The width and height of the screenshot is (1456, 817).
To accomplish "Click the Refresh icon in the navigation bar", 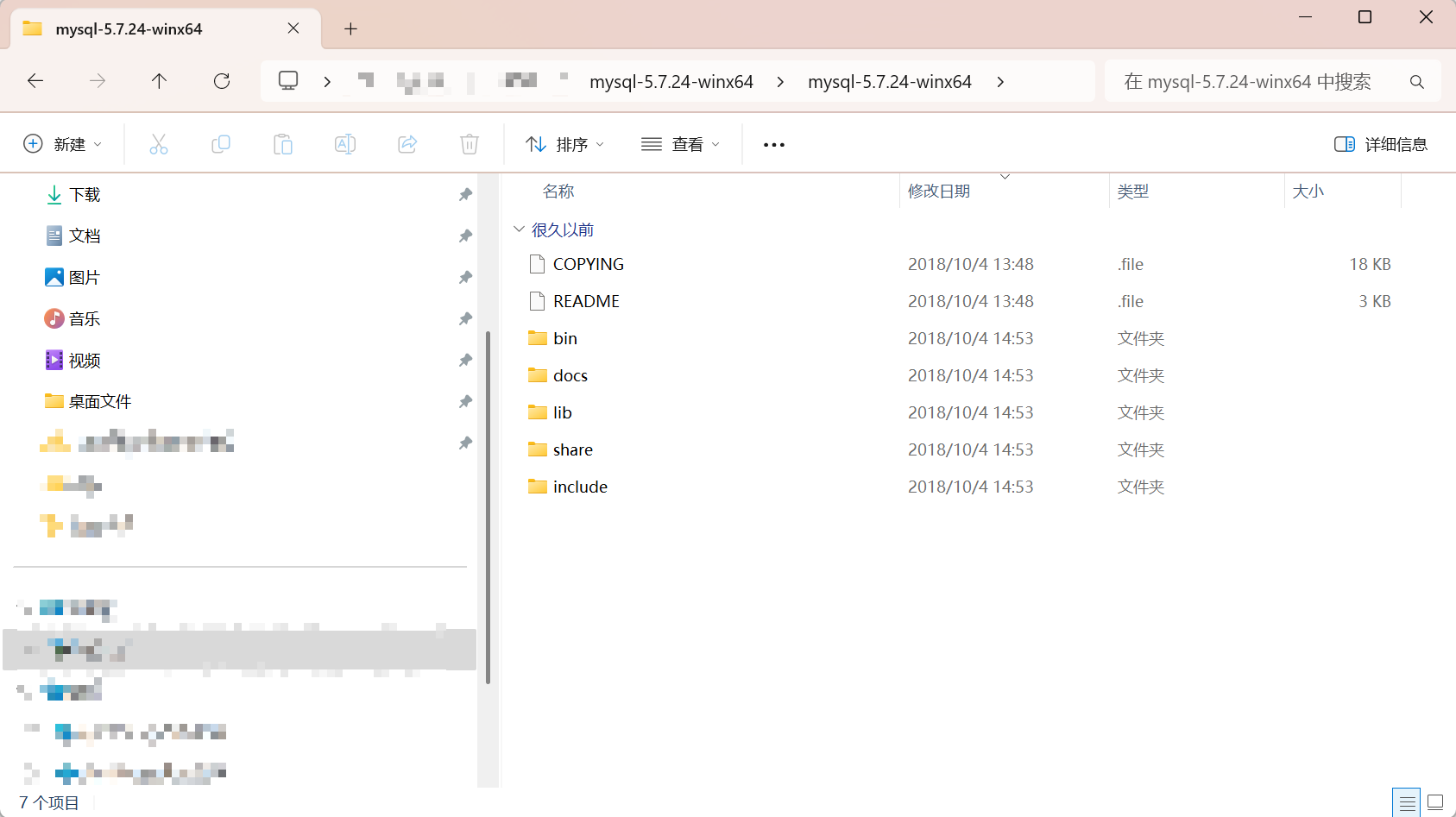I will coord(222,80).
